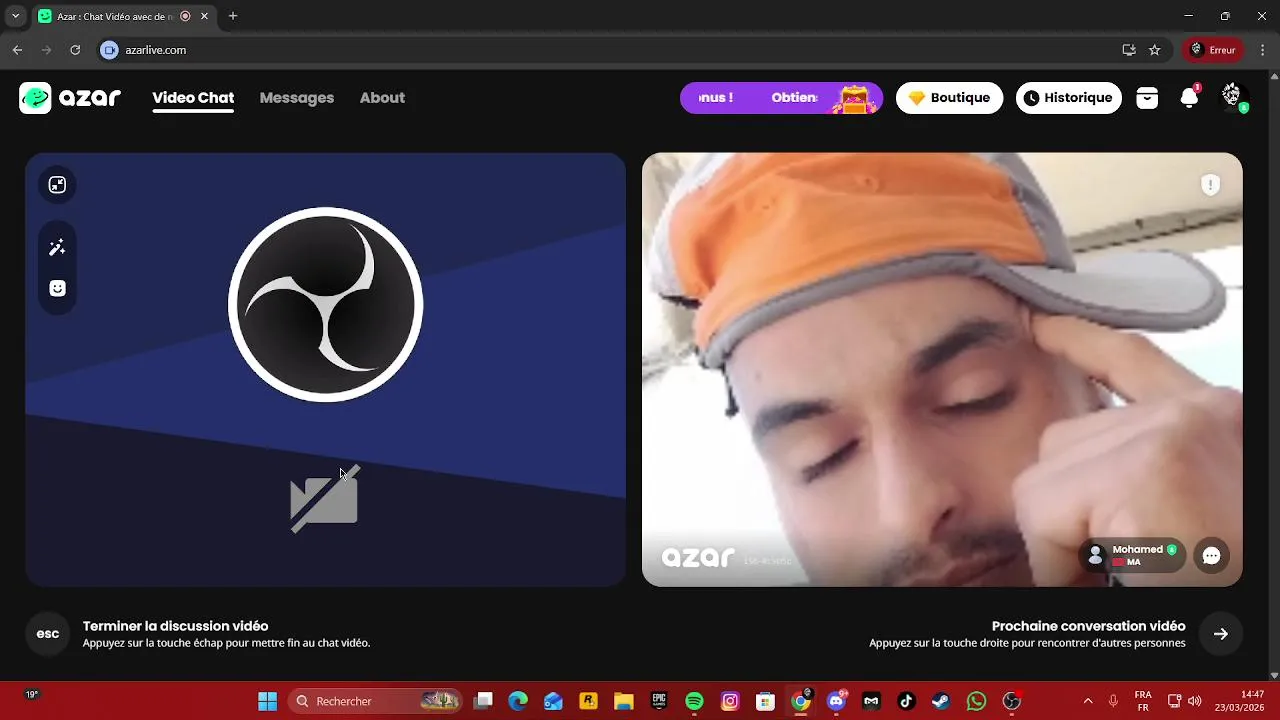This screenshot has width=1280, height=720.
Task: Open the Boutique shop
Action: 949,98
